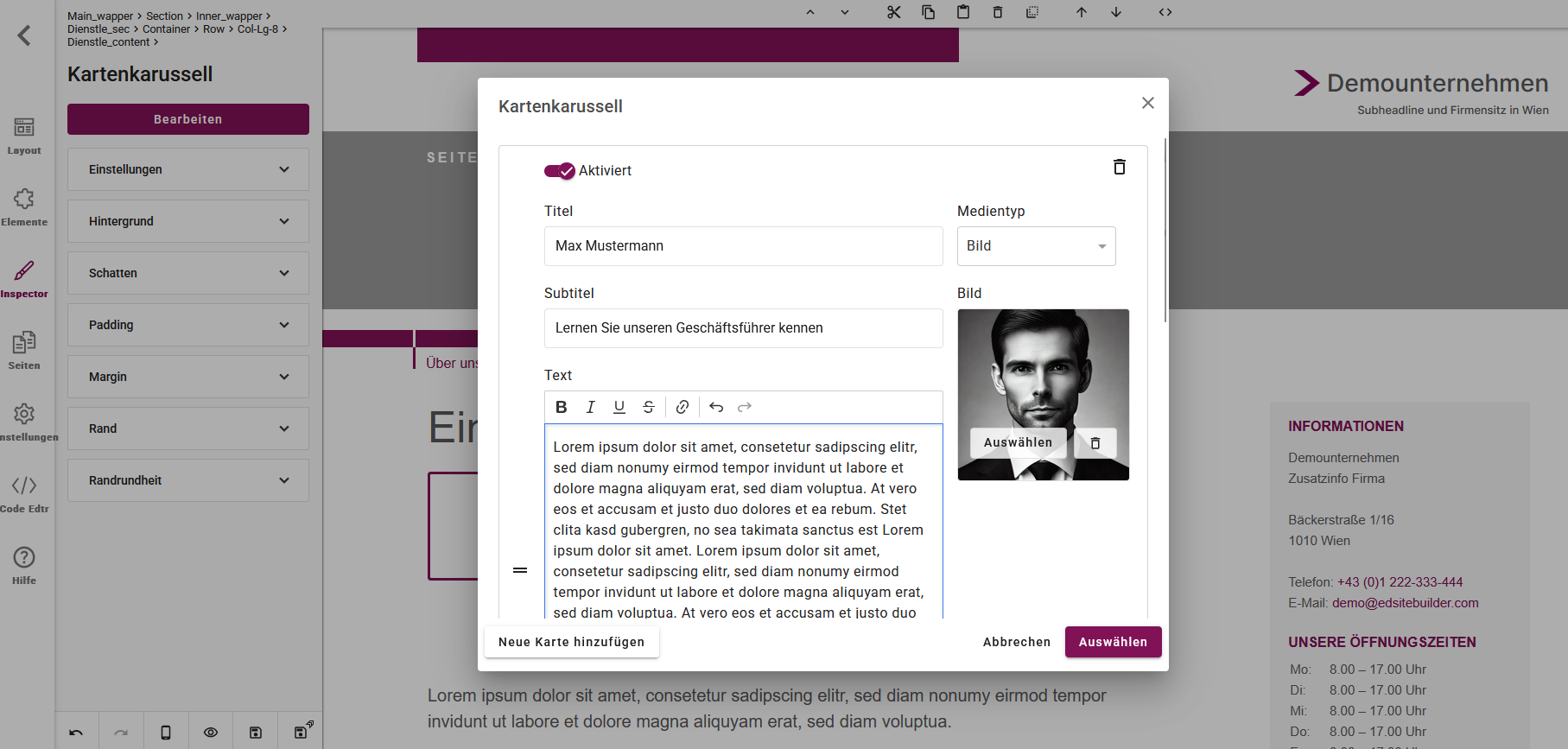Toggle preview eye icon in bottom bar
Viewport: 1568px width, 749px height.
coord(211,733)
